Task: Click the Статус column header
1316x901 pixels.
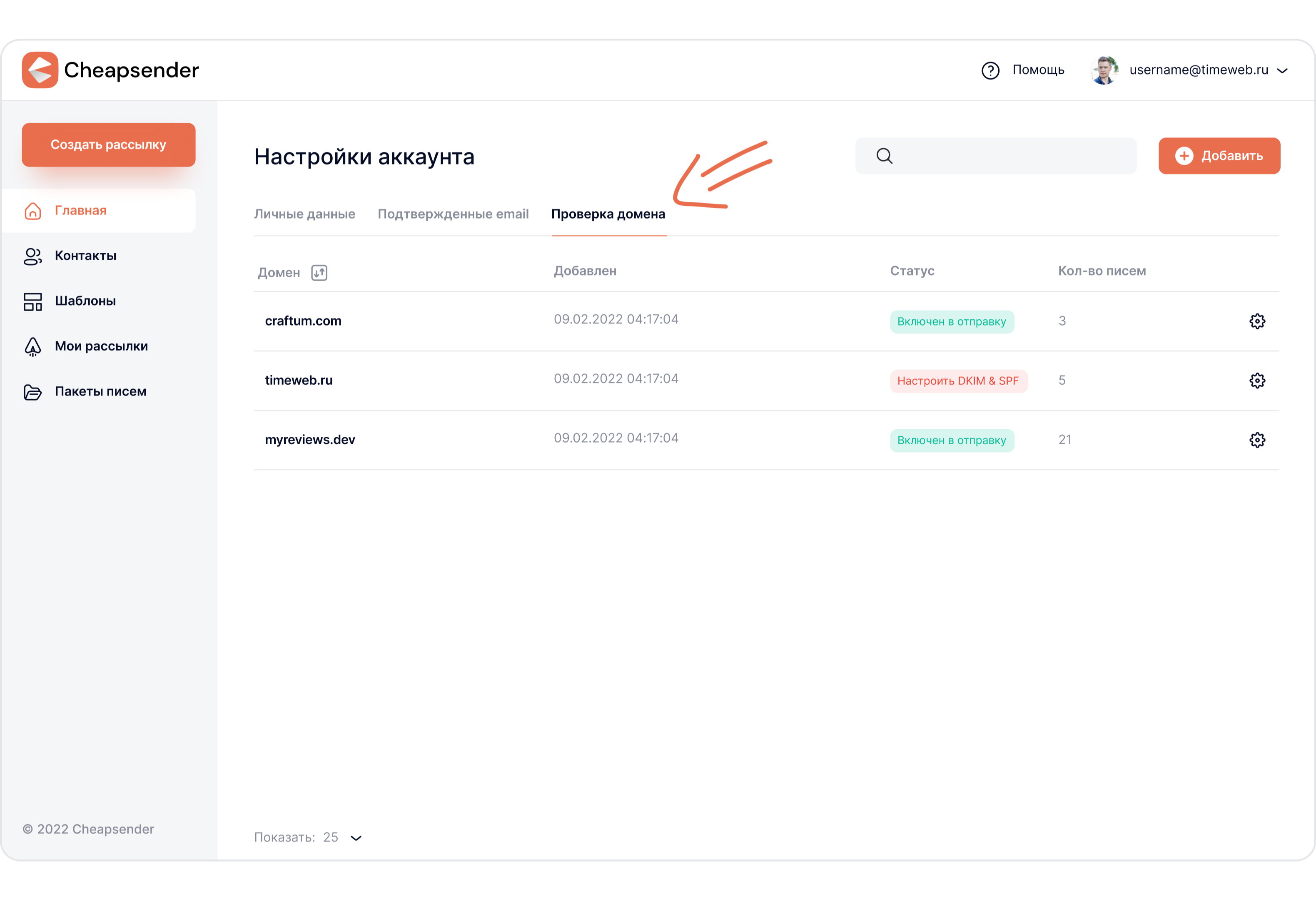Action: [x=912, y=271]
